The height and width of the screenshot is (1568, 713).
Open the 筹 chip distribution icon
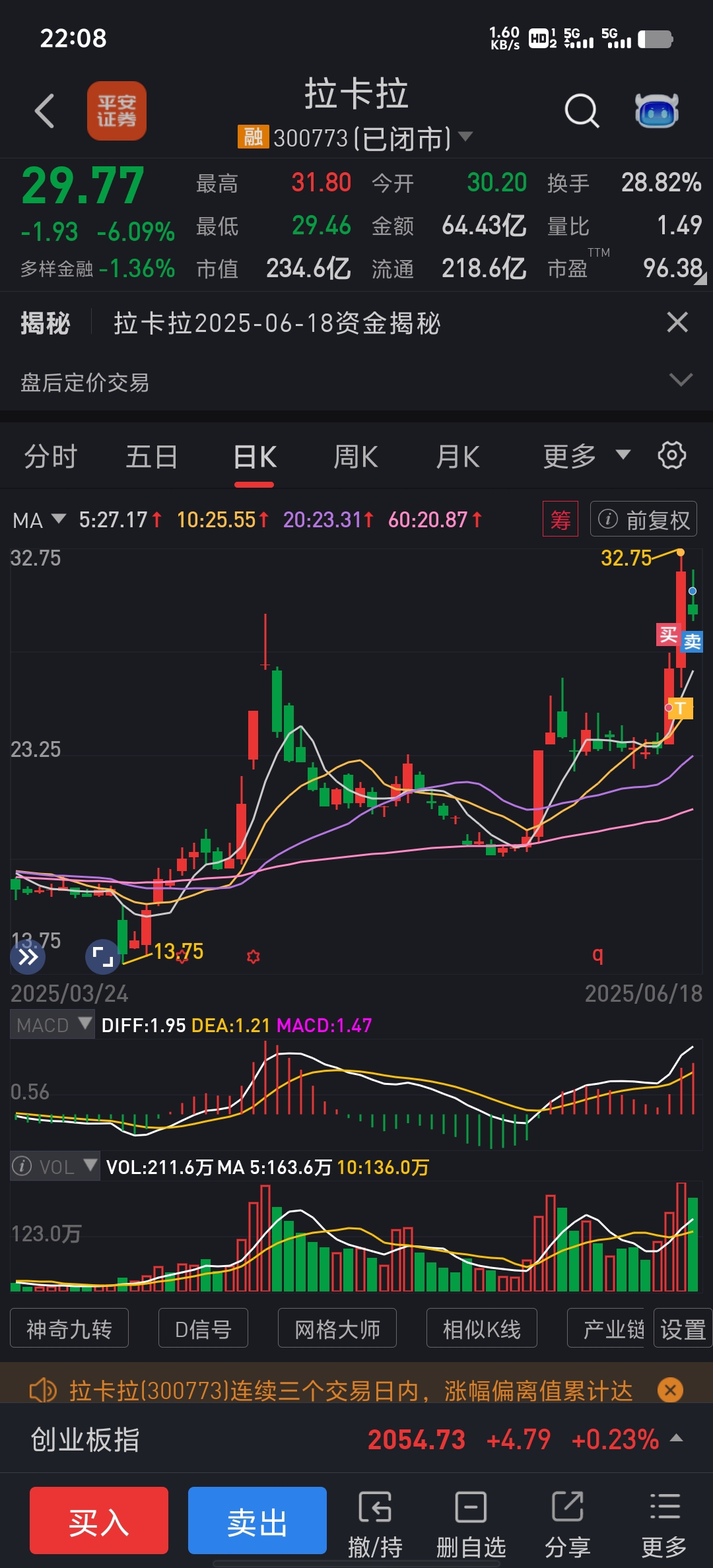click(x=560, y=519)
